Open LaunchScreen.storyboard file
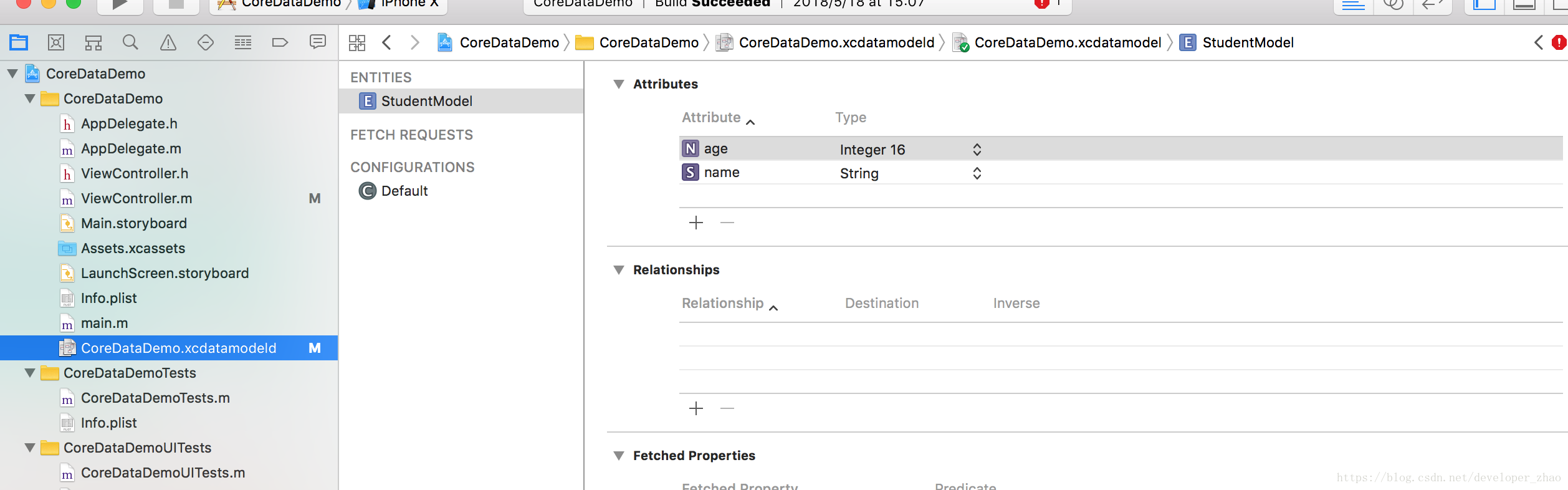 coord(165,273)
